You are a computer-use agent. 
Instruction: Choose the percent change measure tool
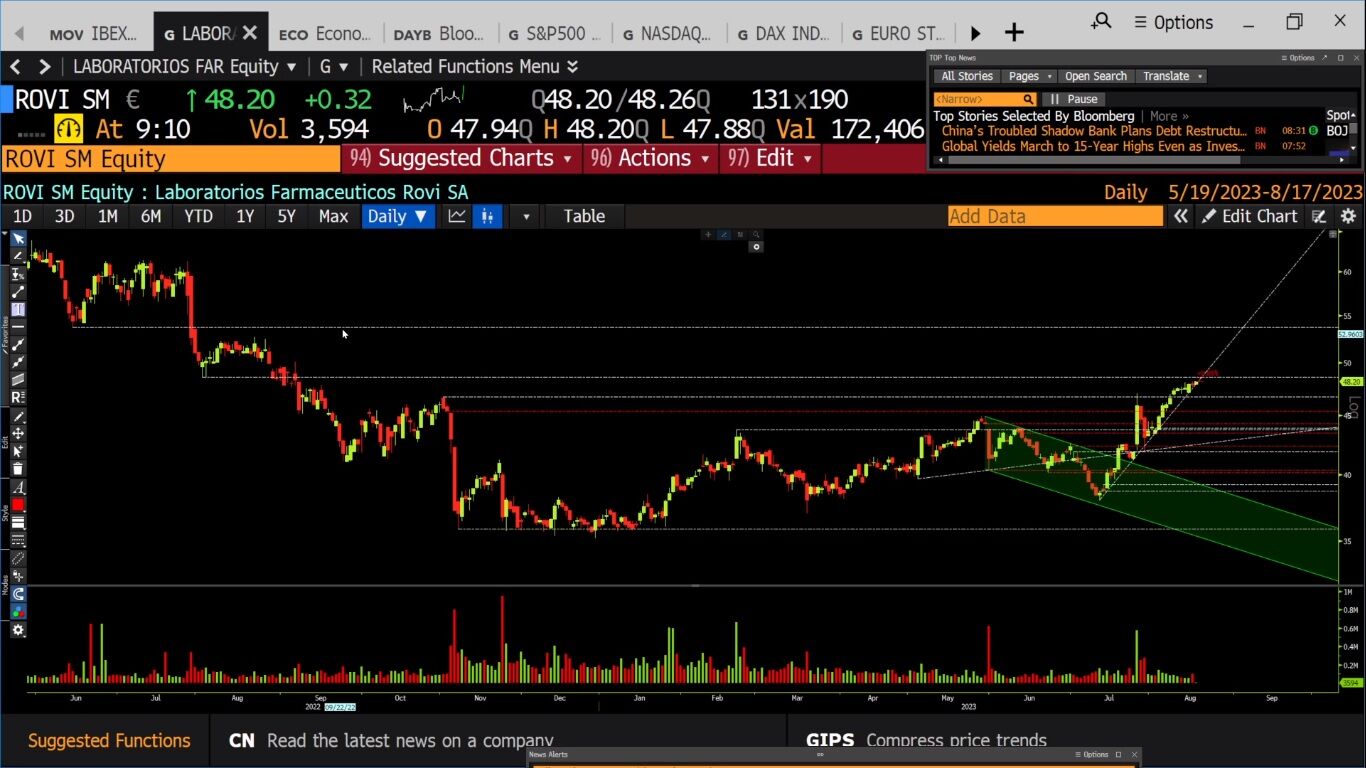point(18,274)
